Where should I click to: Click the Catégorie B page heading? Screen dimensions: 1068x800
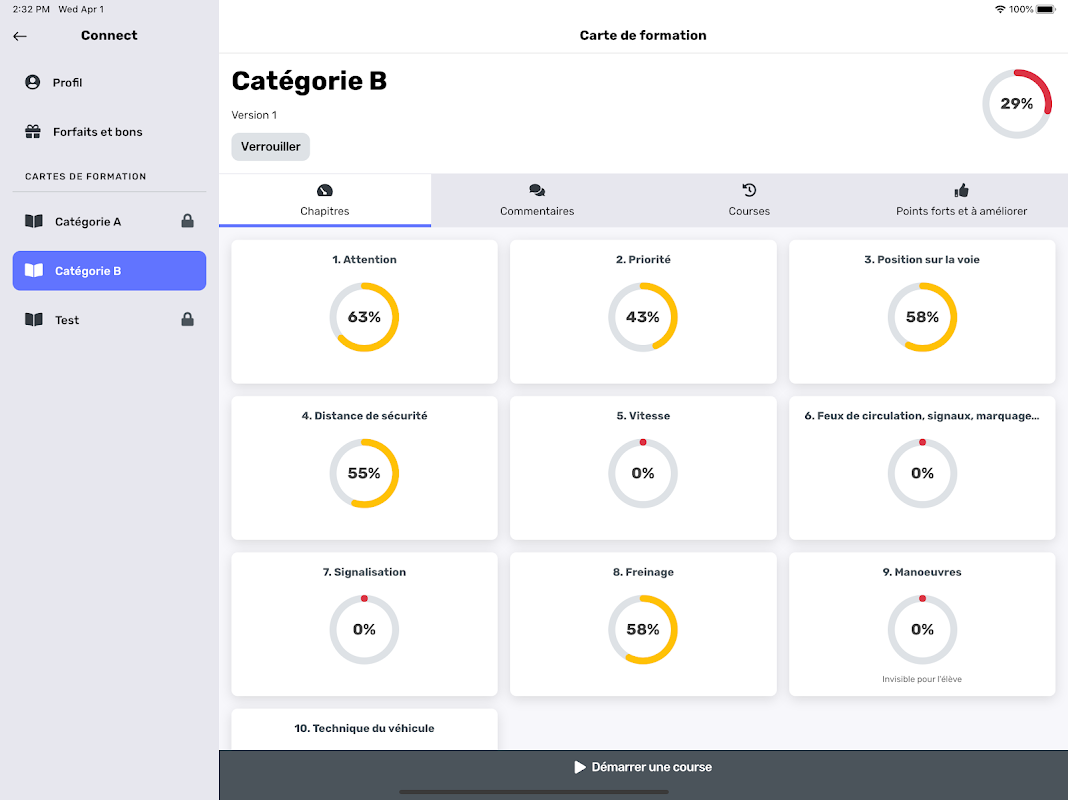[x=309, y=81]
